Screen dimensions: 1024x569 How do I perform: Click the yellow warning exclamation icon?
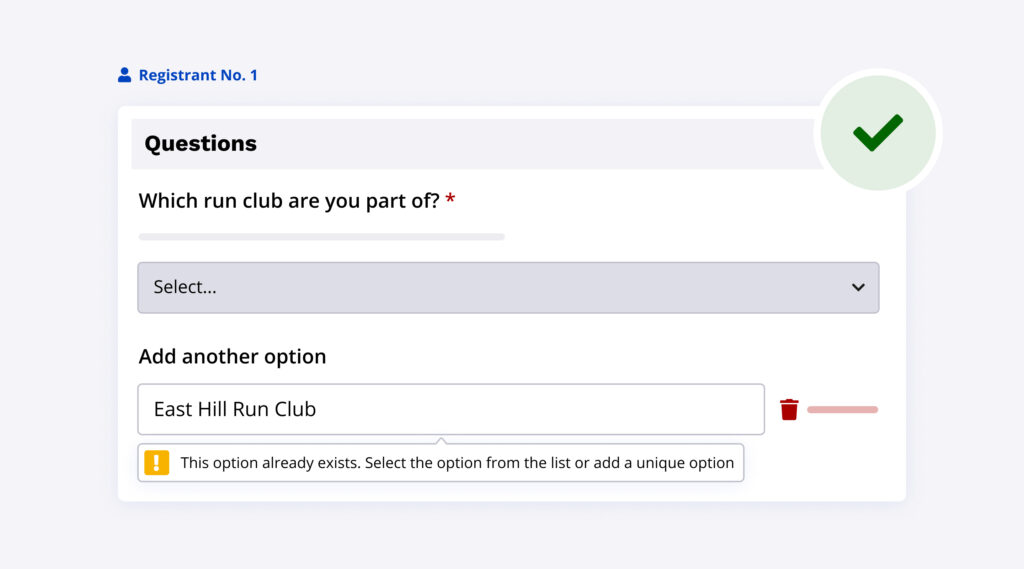click(157, 463)
